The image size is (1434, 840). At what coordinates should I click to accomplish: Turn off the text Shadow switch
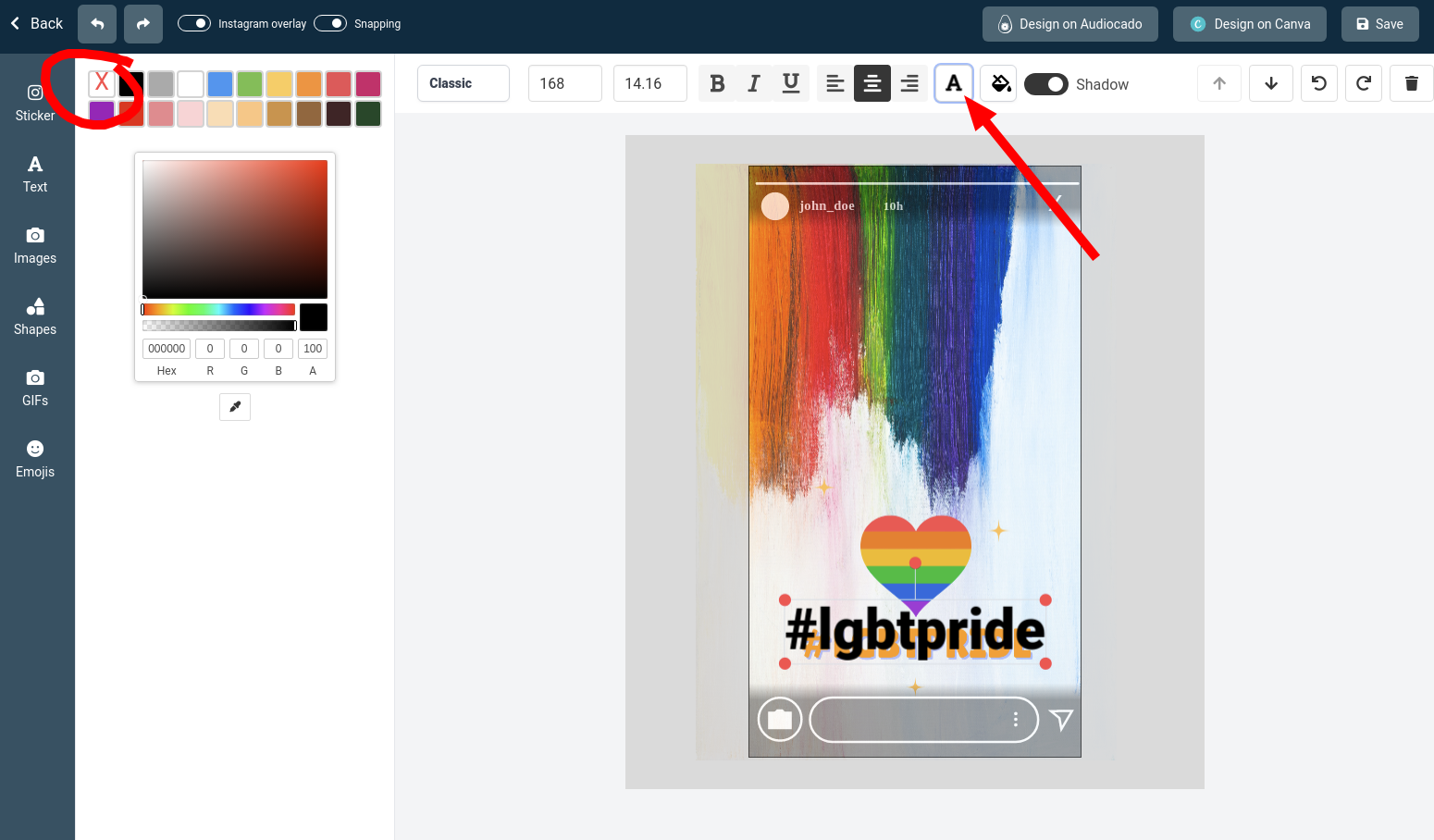tap(1046, 84)
